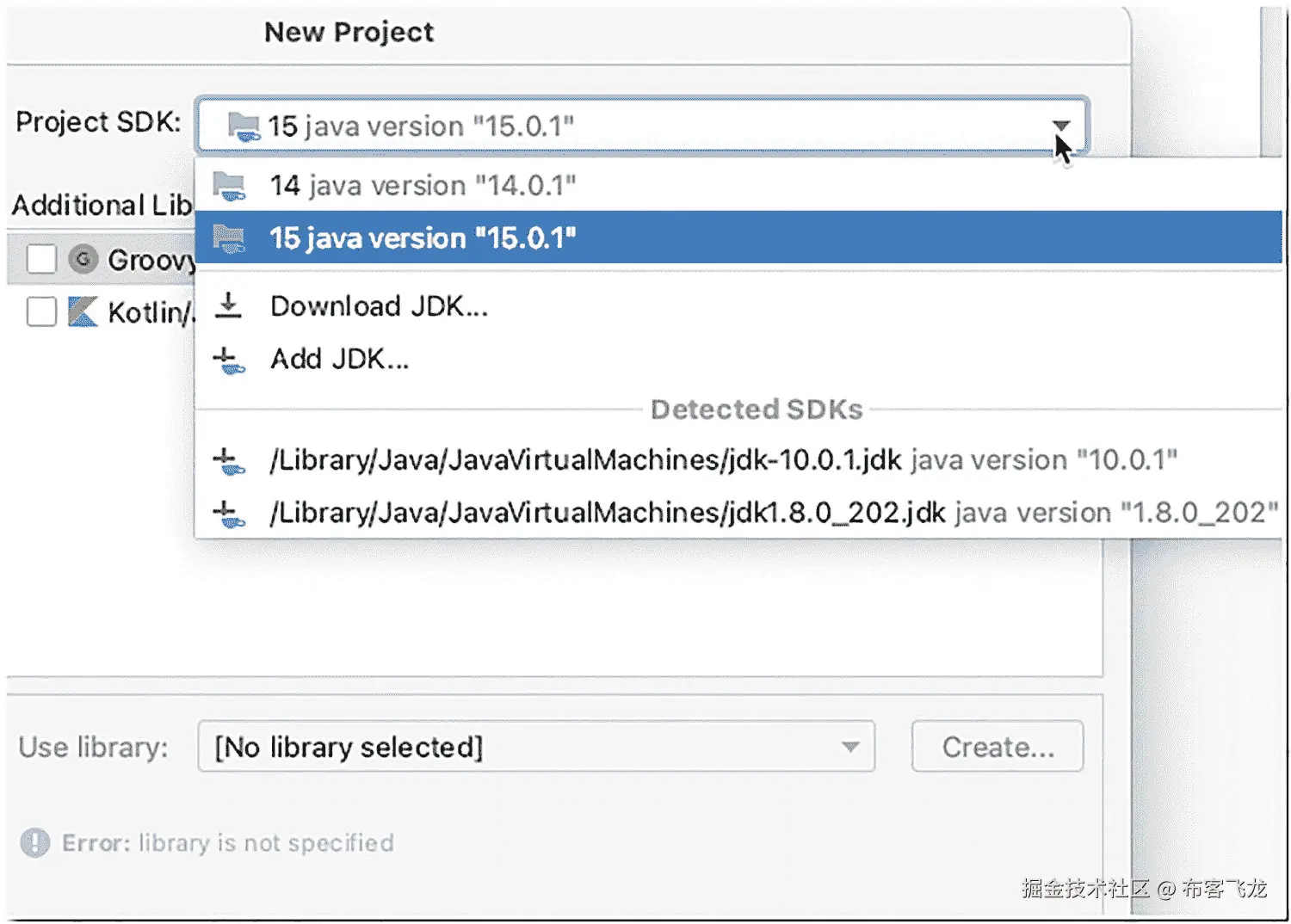Screen dimensions: 1291x924
Task: Click the download icon beside Download JDK
Action: [x=228, y=305]
